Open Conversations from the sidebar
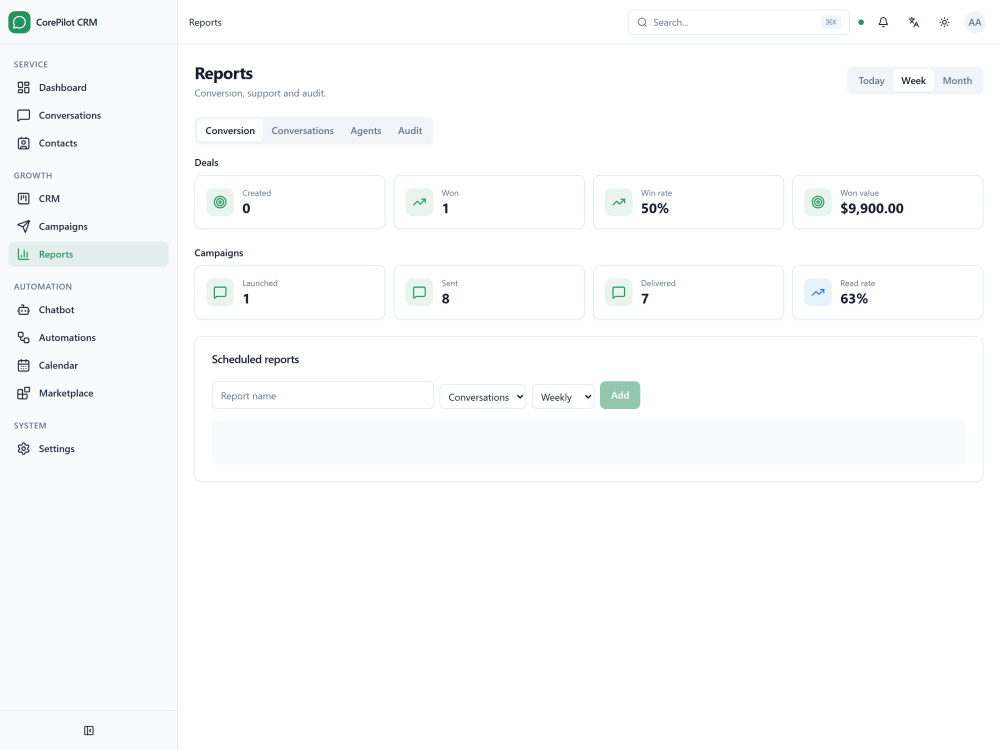Image resolution: width=1000 pixels, height=750 pixels. (x=88, y=115)
